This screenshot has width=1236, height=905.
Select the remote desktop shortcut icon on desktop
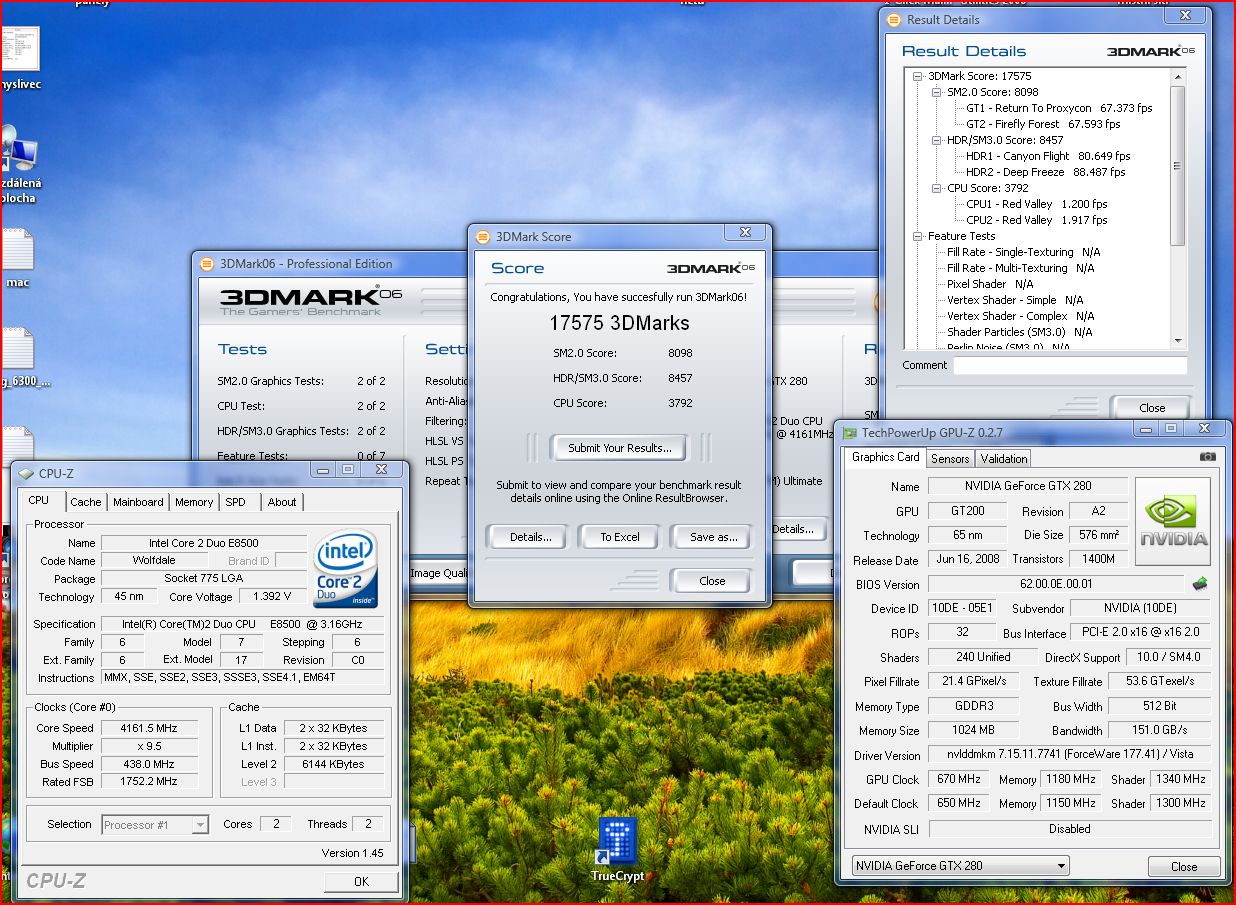[20, 153]
